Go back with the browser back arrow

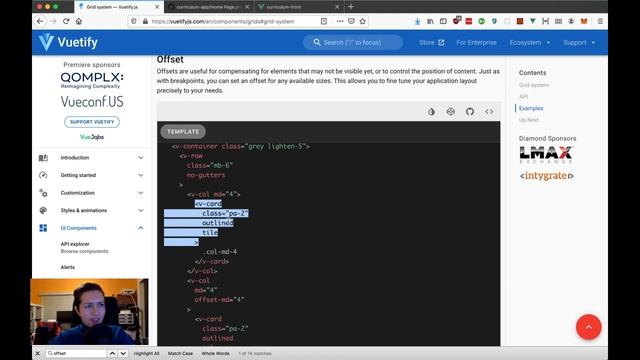point(40,21)
